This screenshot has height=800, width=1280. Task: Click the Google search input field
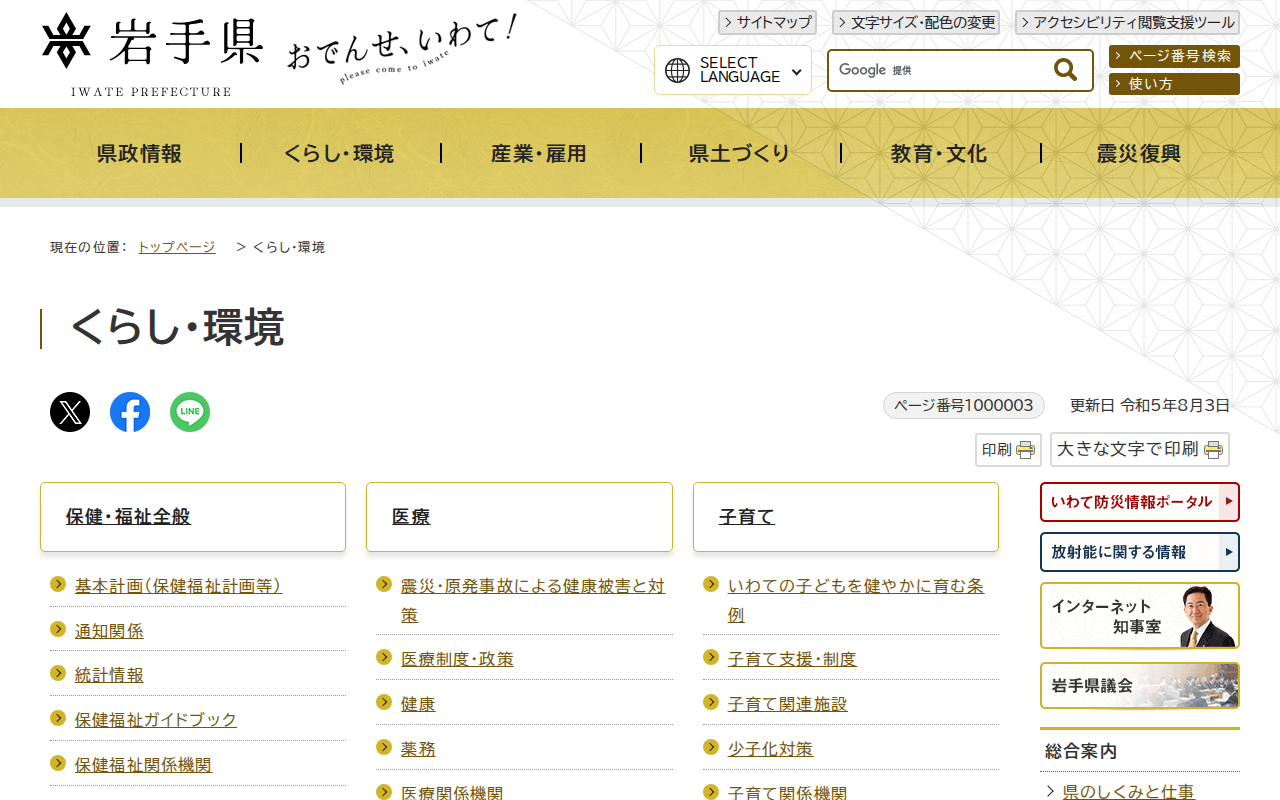coord(940,70)
